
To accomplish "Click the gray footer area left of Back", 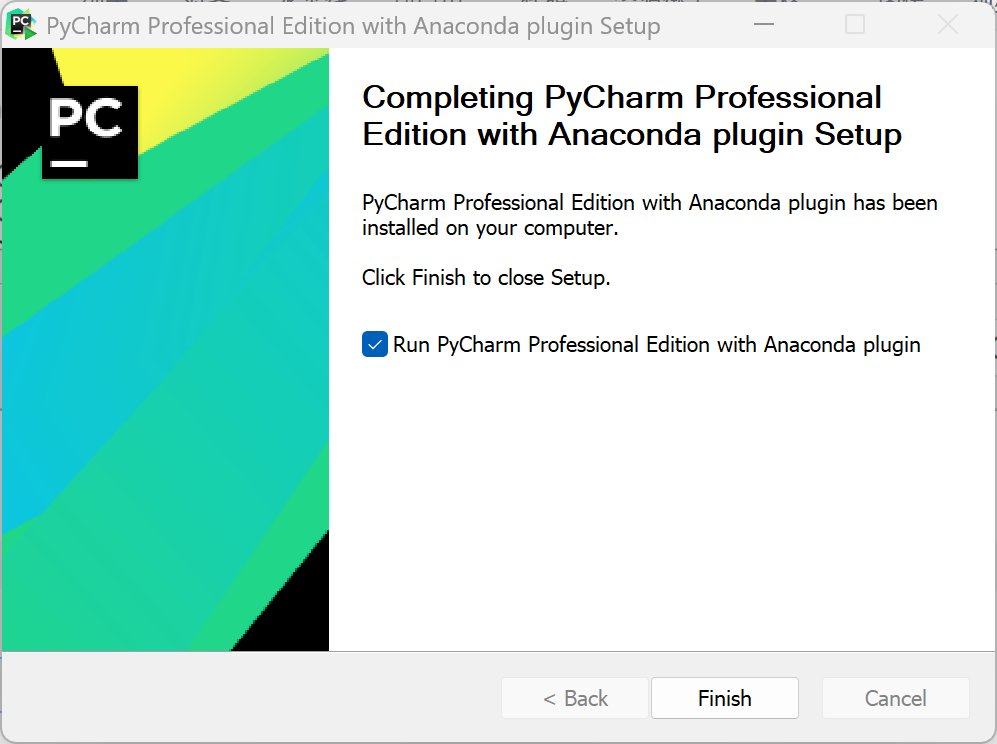I will coord(251,698).
